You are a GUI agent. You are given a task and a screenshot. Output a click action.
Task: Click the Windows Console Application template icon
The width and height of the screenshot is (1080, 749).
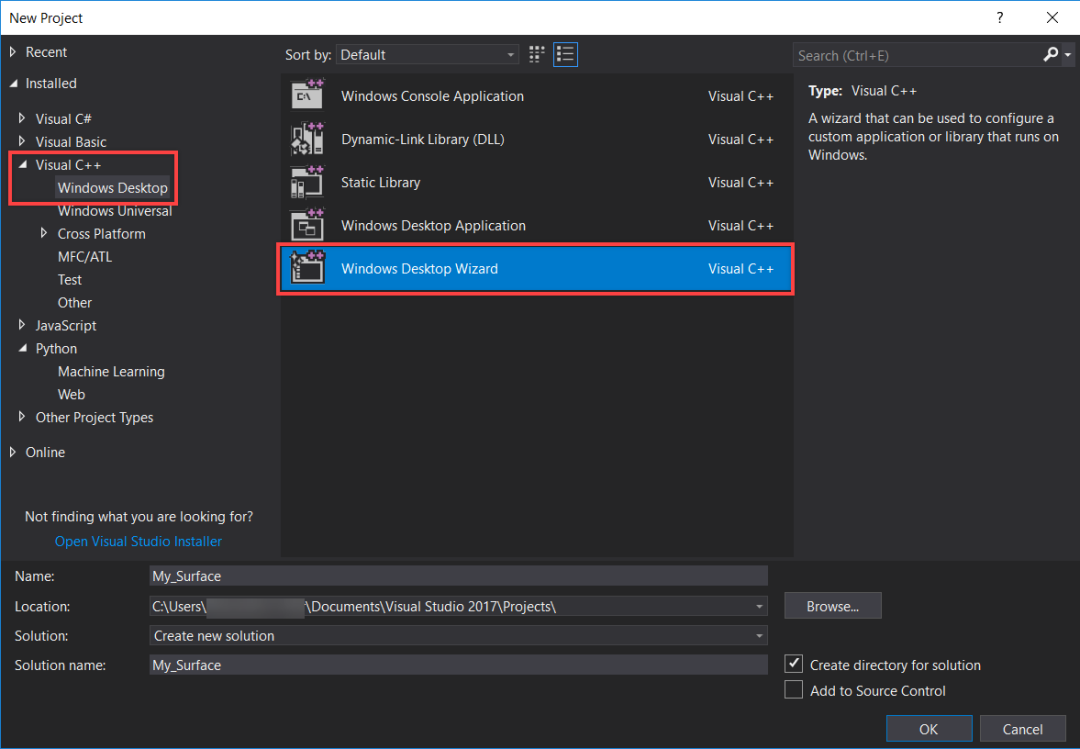pyautogui.click(x=307, y=96)
